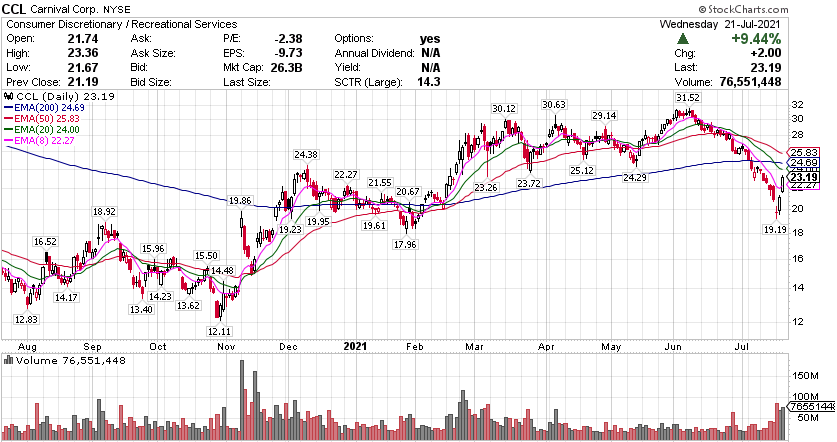Click the 18.92 September high label
The height and width of the screenshot is (442, 837).
click(104, 211)
